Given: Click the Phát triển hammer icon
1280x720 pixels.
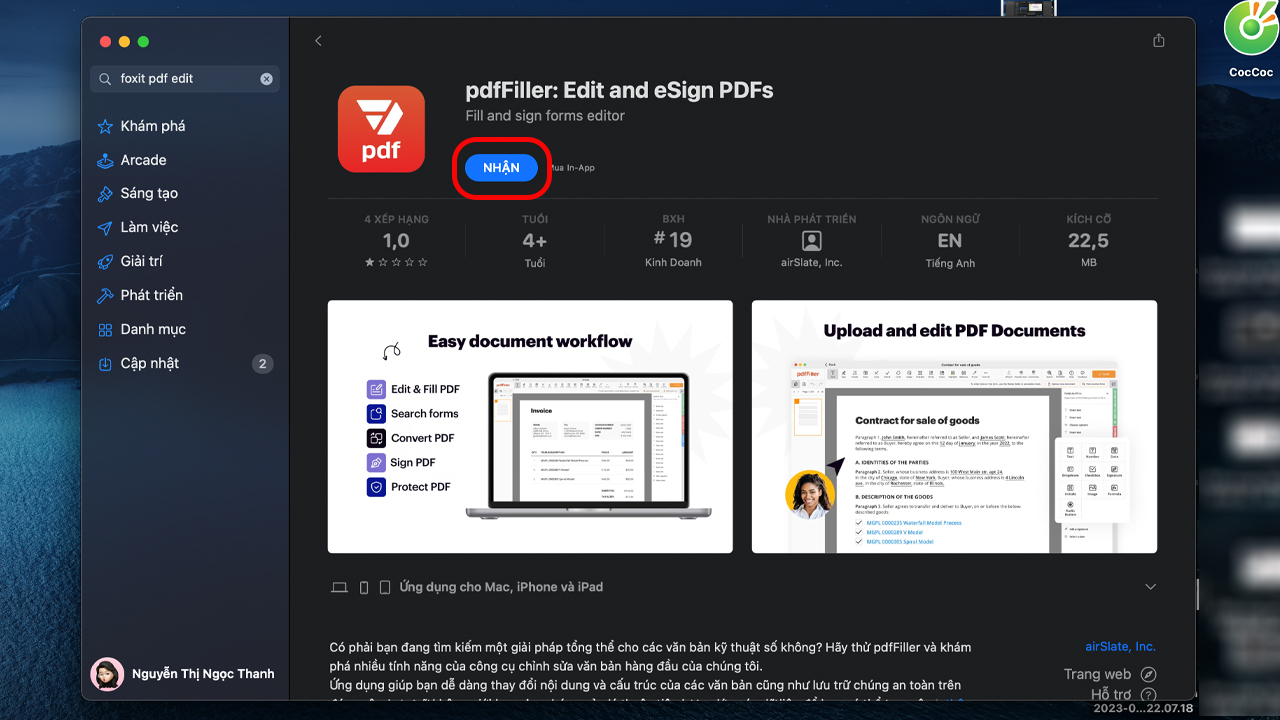Looking at the screenshot, I should point(105,296).
